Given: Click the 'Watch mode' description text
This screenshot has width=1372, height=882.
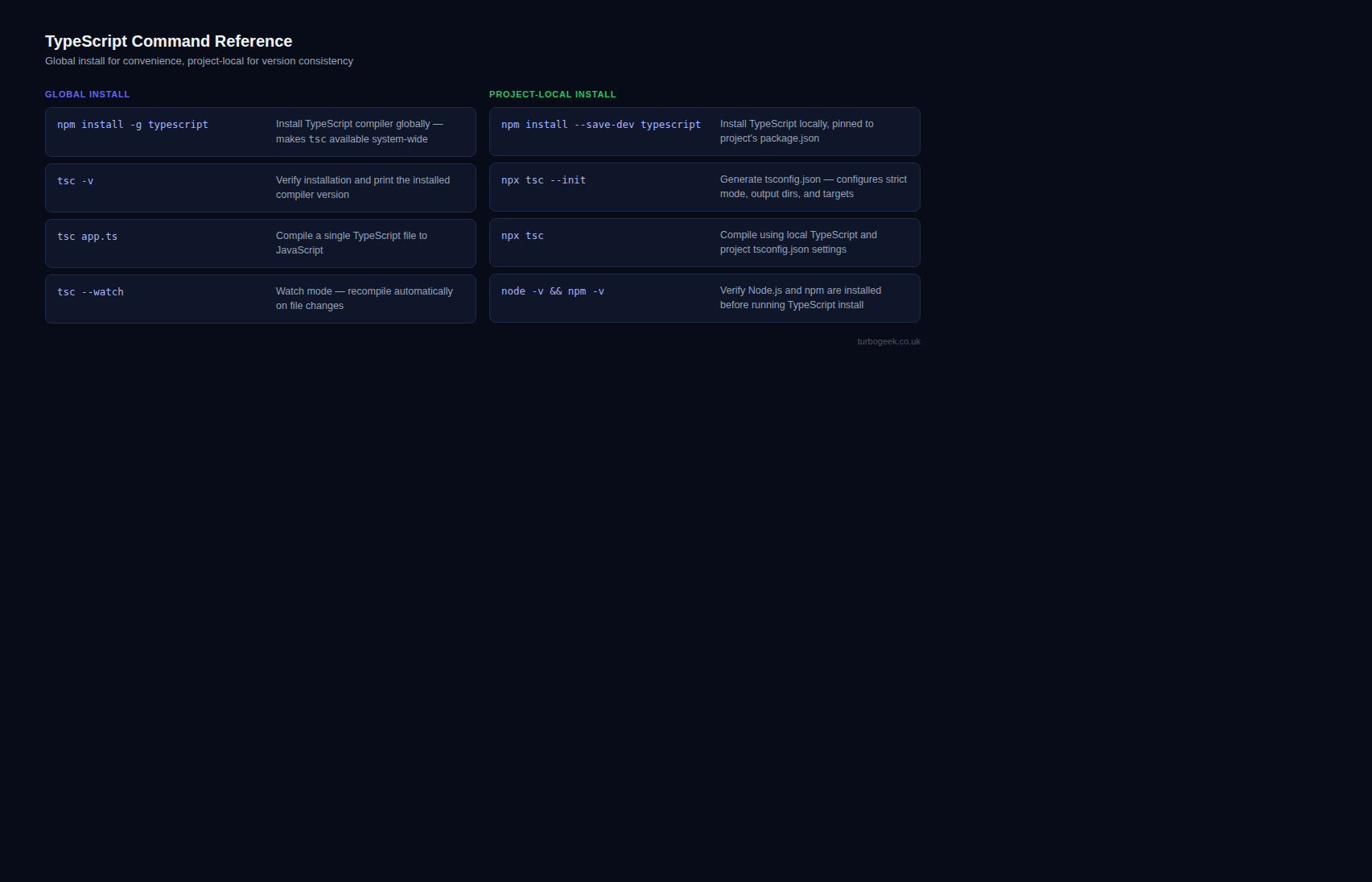Looking at the screenshot, I should 364,299.
